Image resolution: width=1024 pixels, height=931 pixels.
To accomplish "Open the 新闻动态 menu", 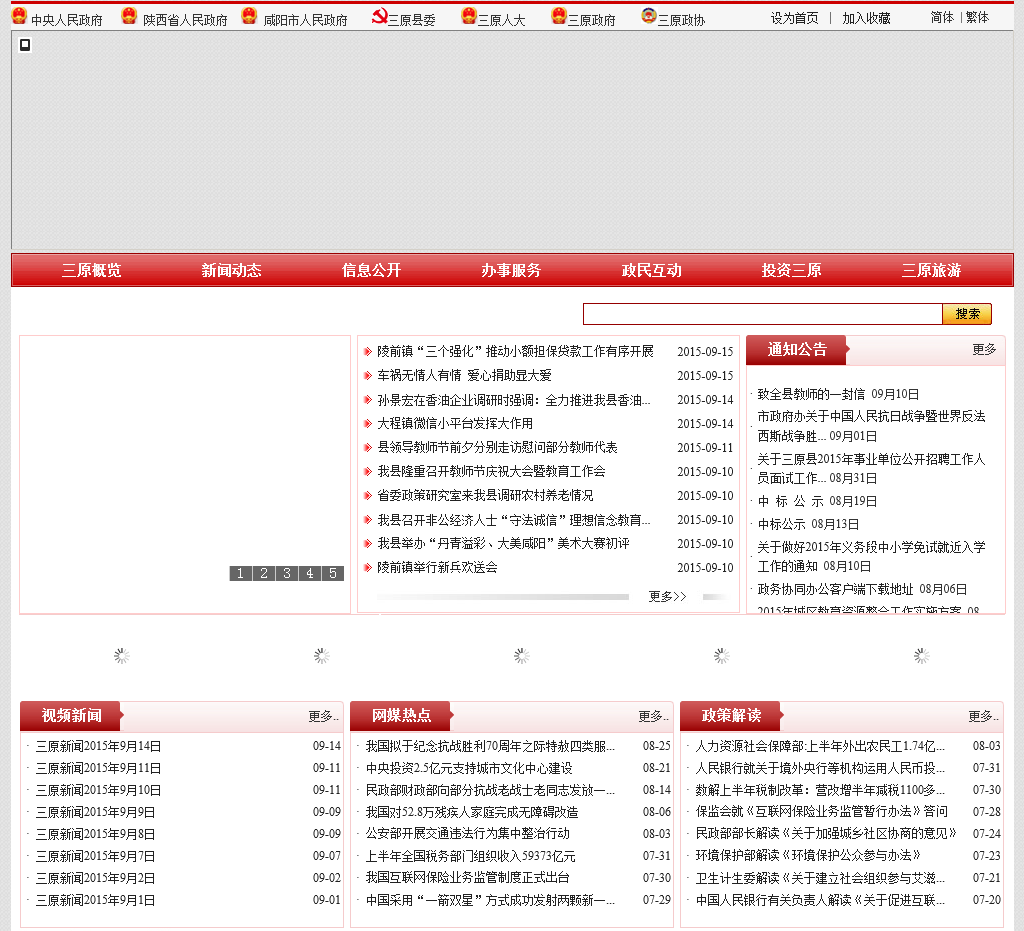I will pyautogui.click(x=231, y=270).
